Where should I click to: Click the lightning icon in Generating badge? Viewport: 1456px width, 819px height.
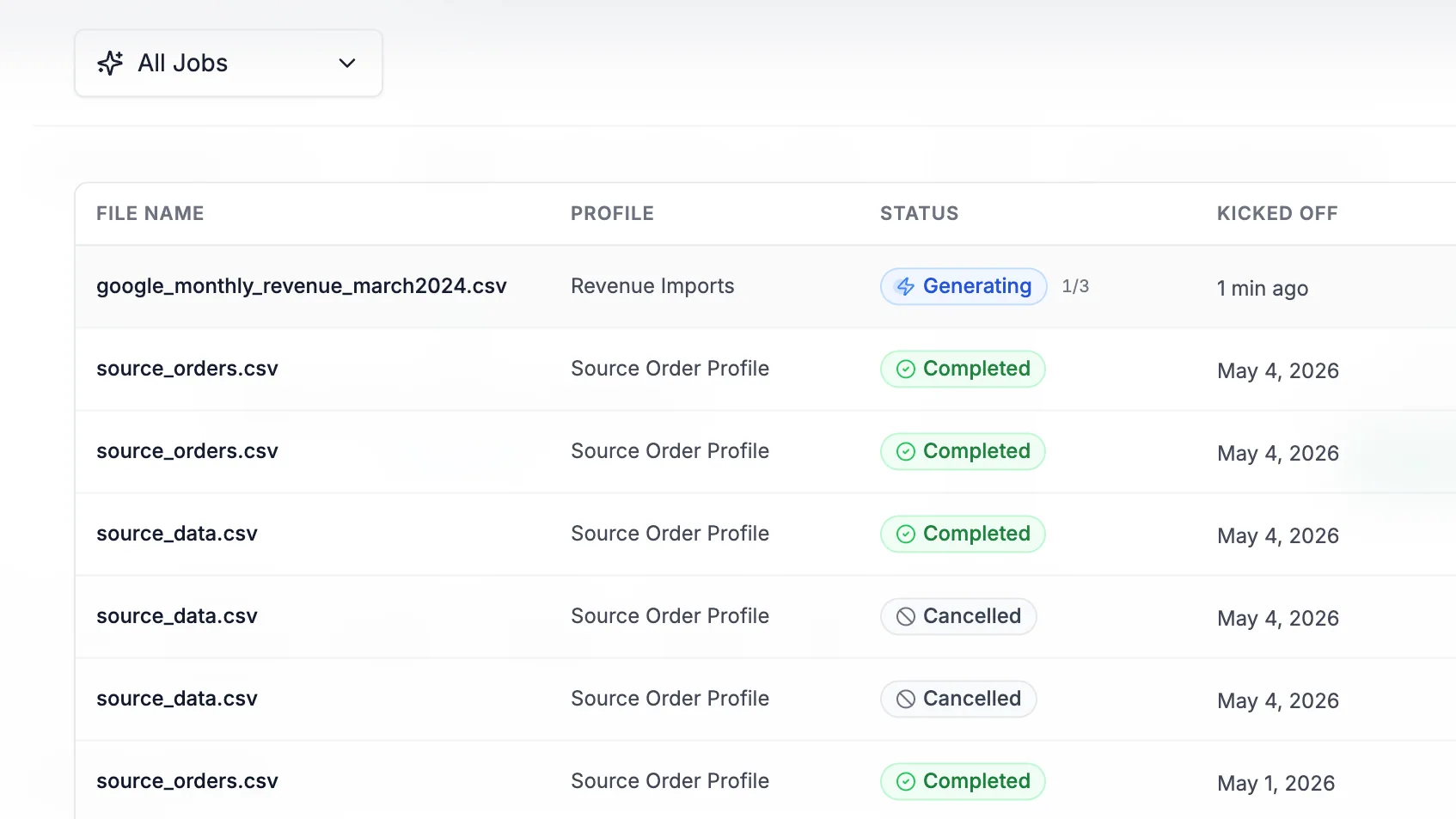(x=905, y=286)
